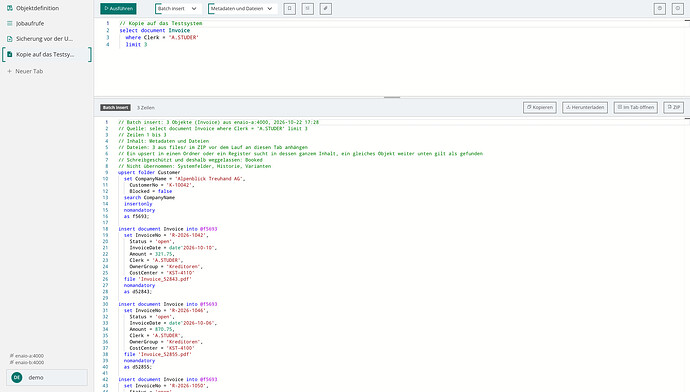Click 'nomandatory' on result line 15
The height and width of the screenshot is (392, 690).
139,210
